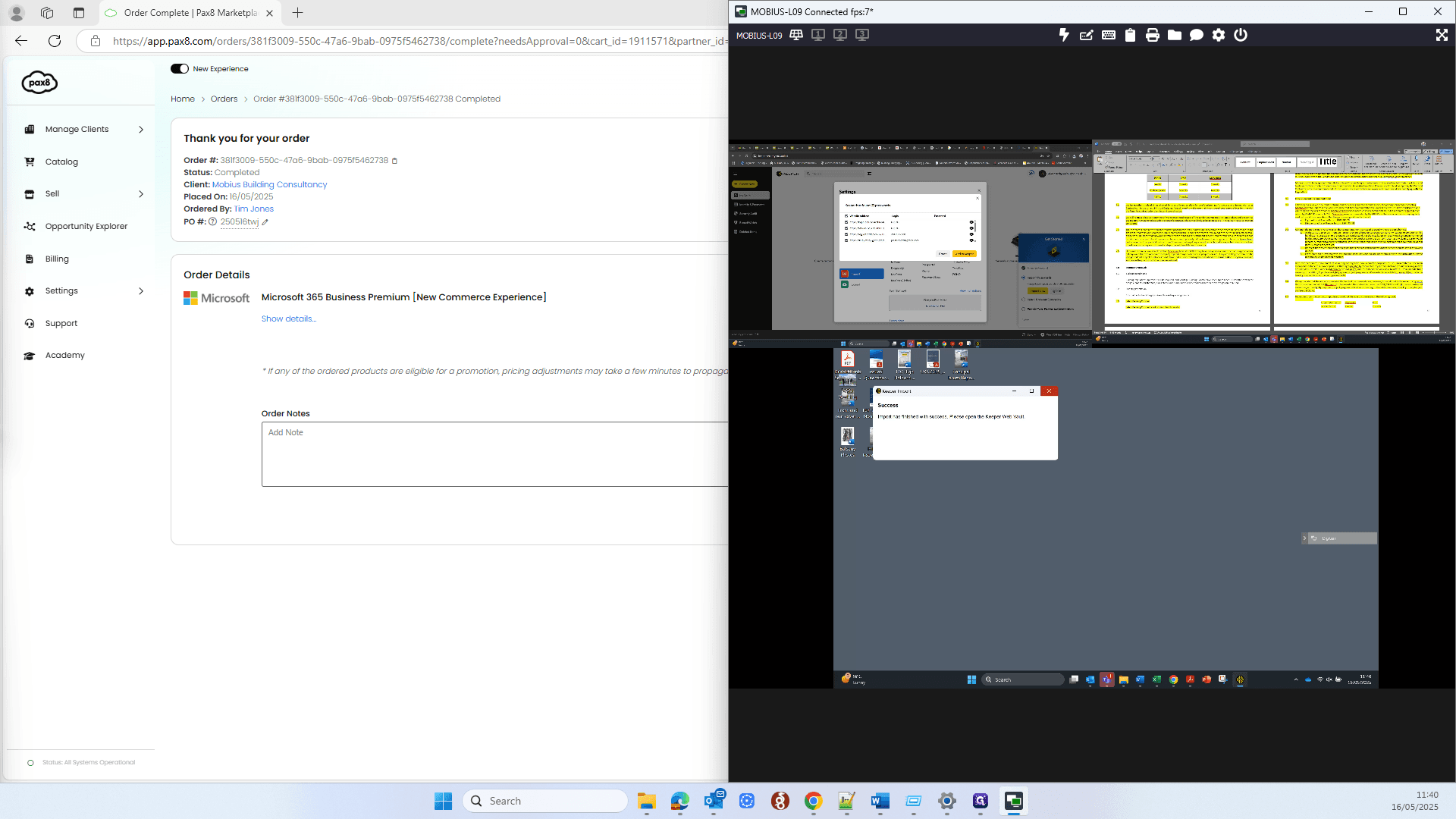Toggle the browser tab actions menu icon
1456x819 pixels.
tap(79, 13)
